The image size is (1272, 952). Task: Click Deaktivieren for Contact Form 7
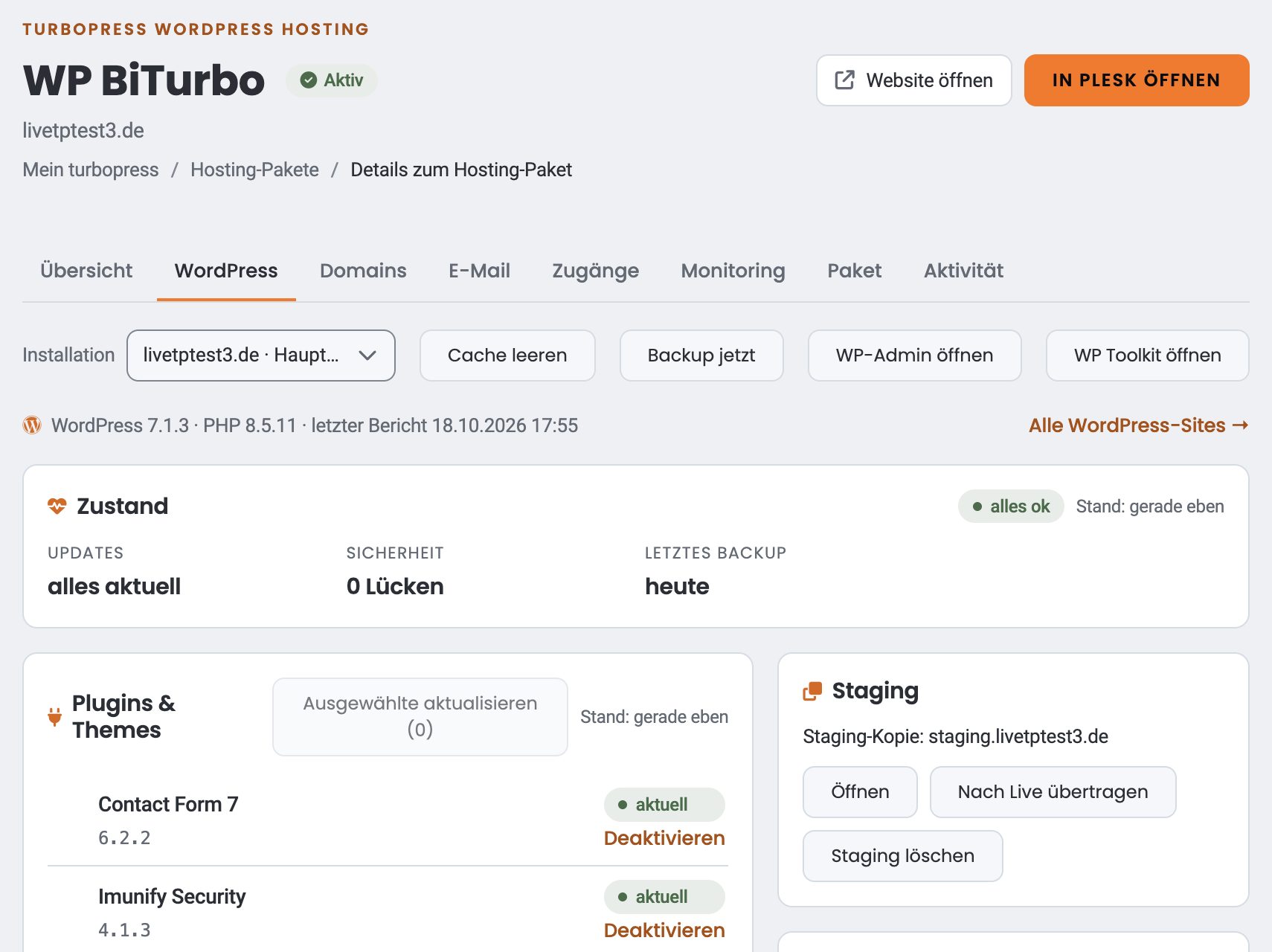664,838
